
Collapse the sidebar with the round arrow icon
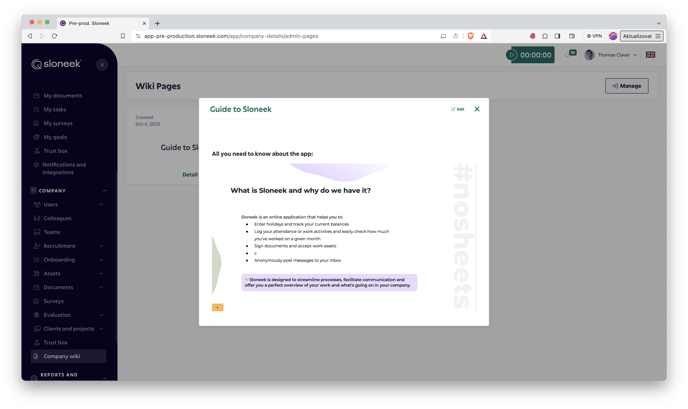[102, 64]
